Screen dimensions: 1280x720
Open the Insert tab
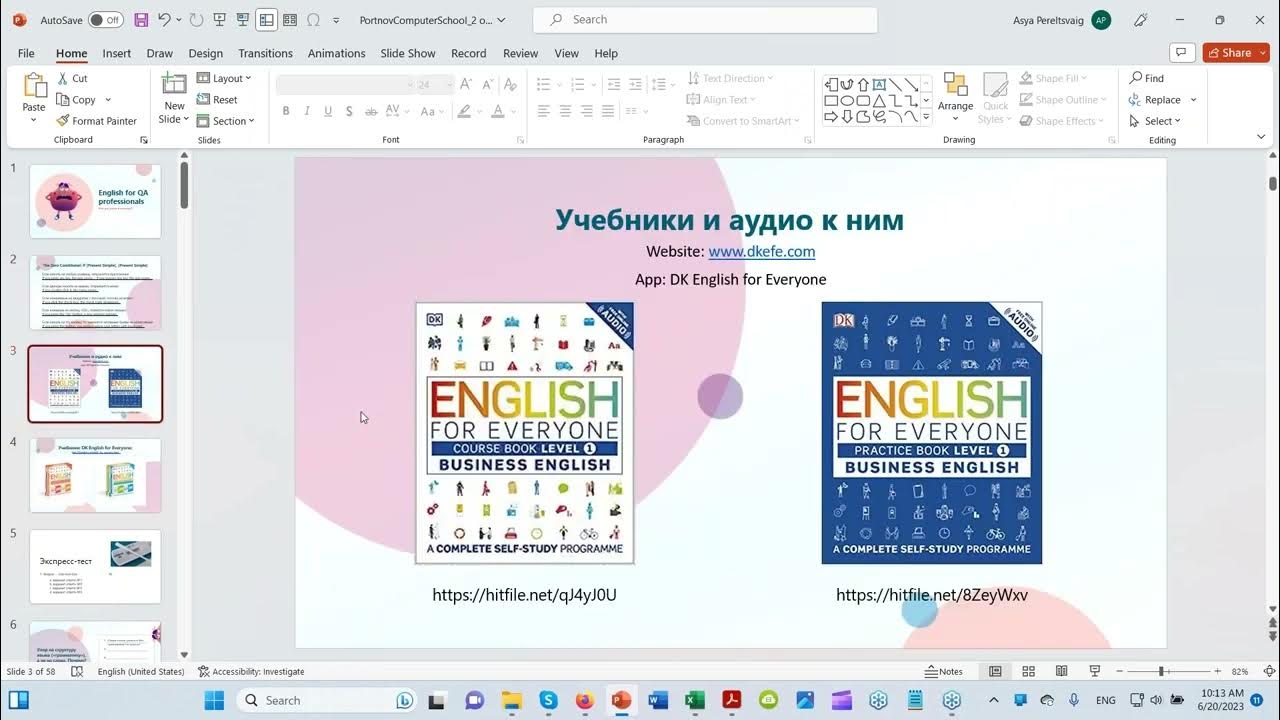pyautogui.click(x=117, y=53)
